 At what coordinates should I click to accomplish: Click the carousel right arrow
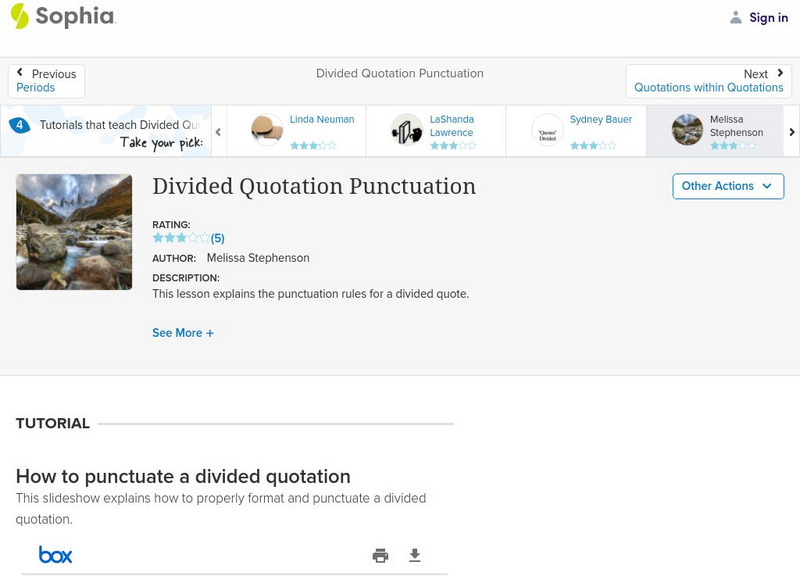792,132
